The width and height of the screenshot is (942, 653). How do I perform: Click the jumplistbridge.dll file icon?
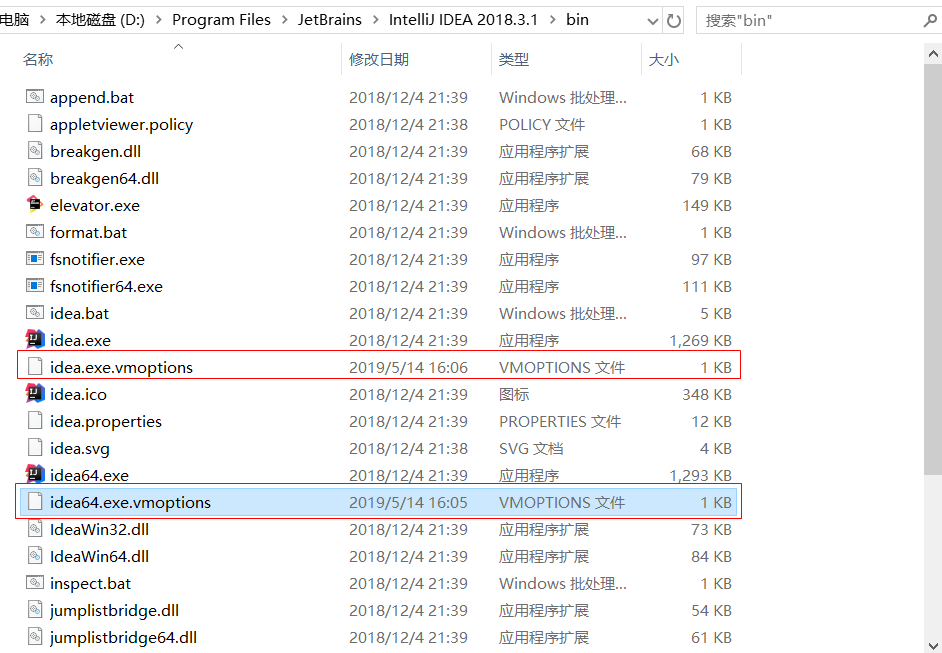35,610
